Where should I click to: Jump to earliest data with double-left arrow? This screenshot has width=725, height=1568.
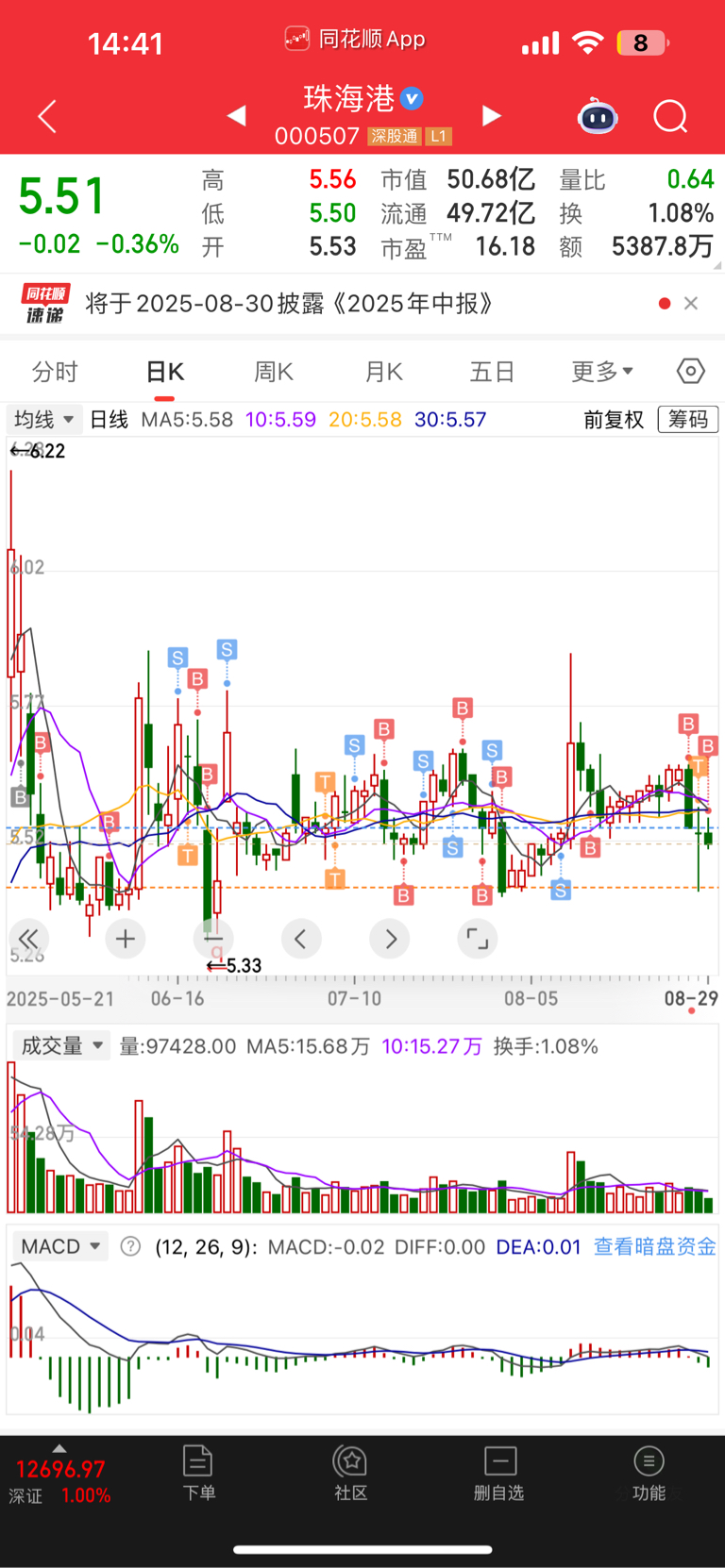(28, 939)
